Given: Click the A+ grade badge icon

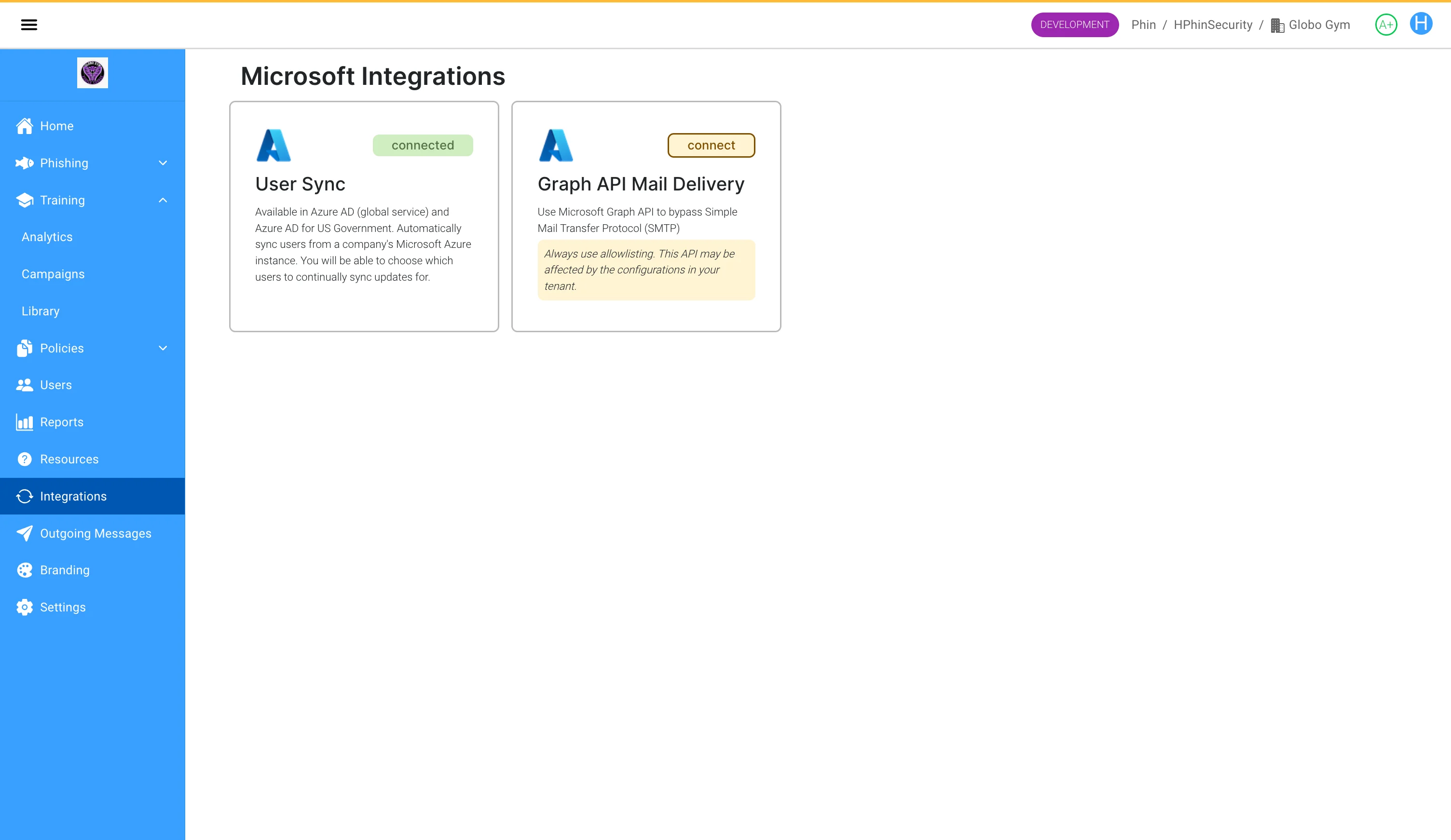Looking at the screenshot, I should coord(1386,25).
